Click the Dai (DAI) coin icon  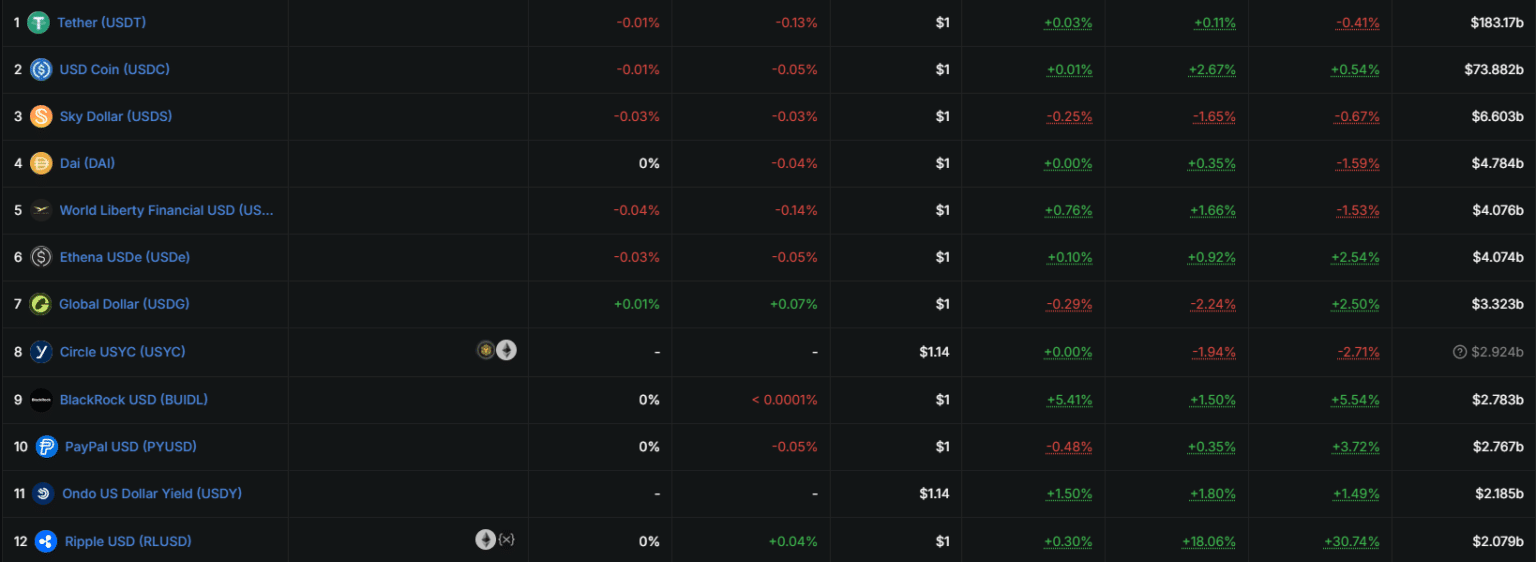(x=41, y=163)
